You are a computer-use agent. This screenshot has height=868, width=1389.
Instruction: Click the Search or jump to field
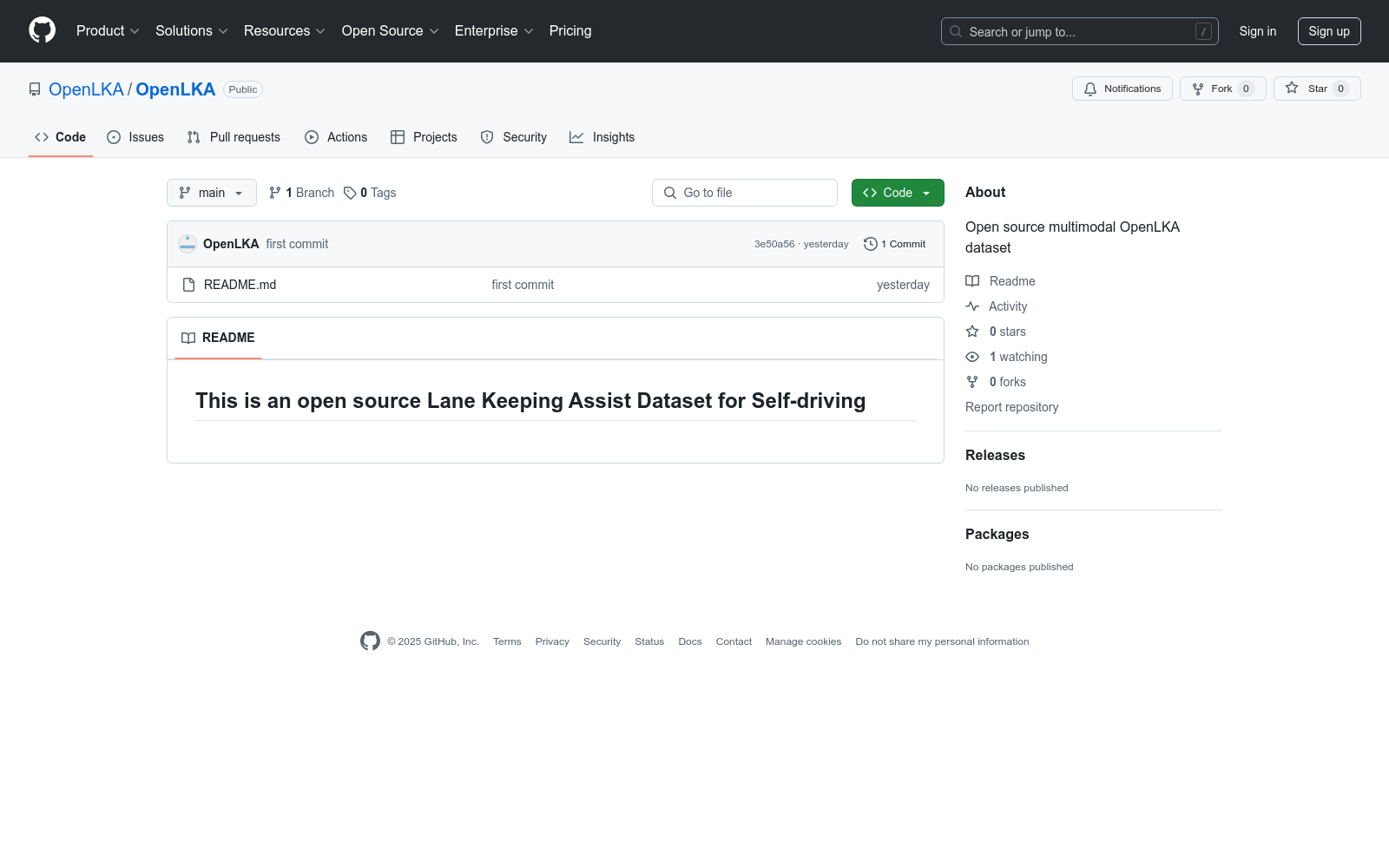[x=1080, y=31]
